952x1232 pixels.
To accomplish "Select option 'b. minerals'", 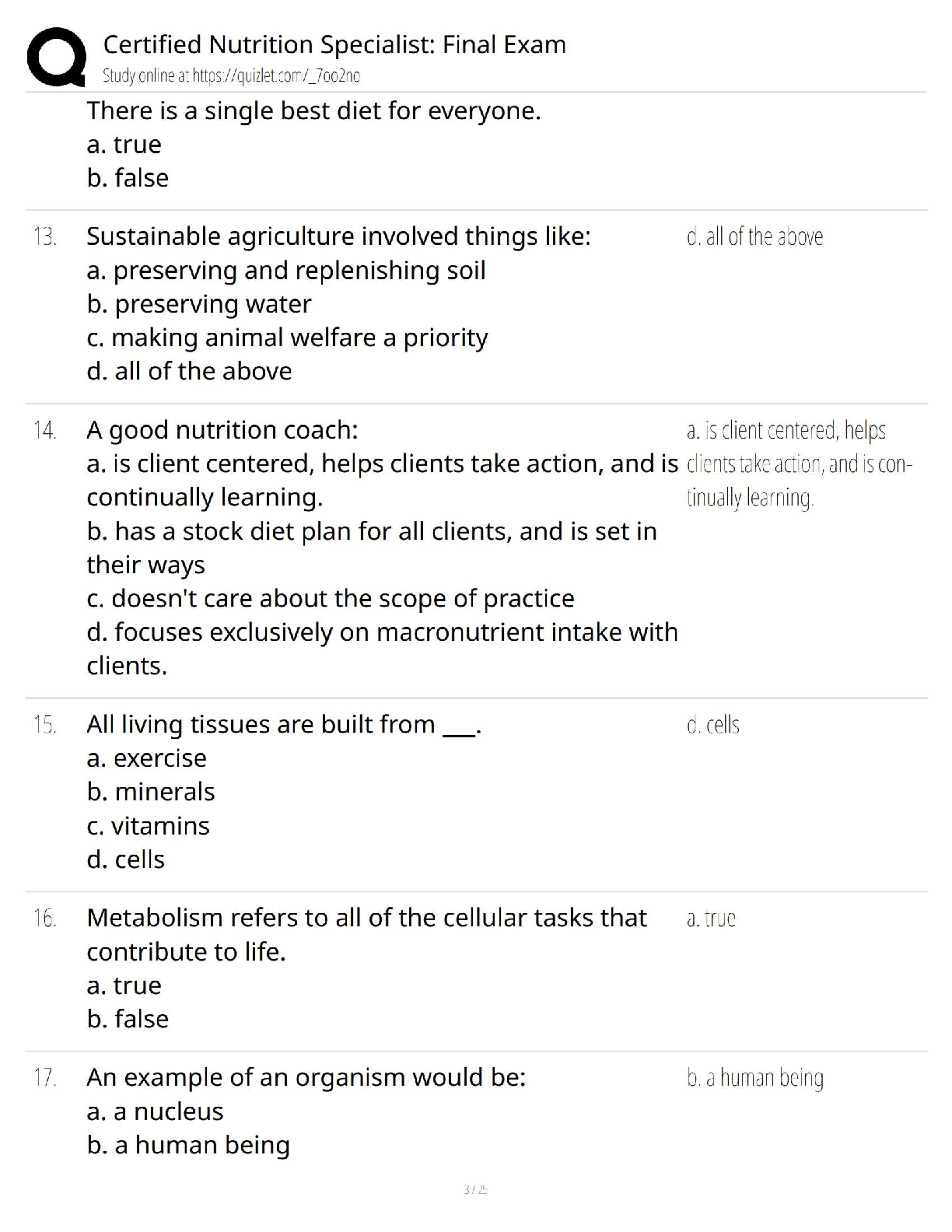I will click(x=151, y=792).
